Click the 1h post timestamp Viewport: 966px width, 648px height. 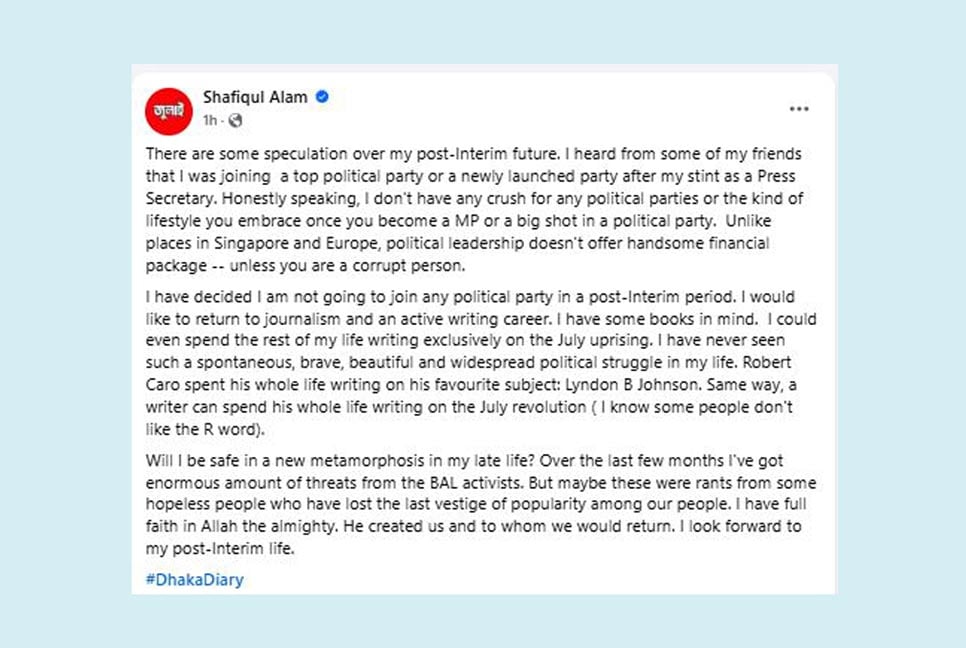coord(210,121)
